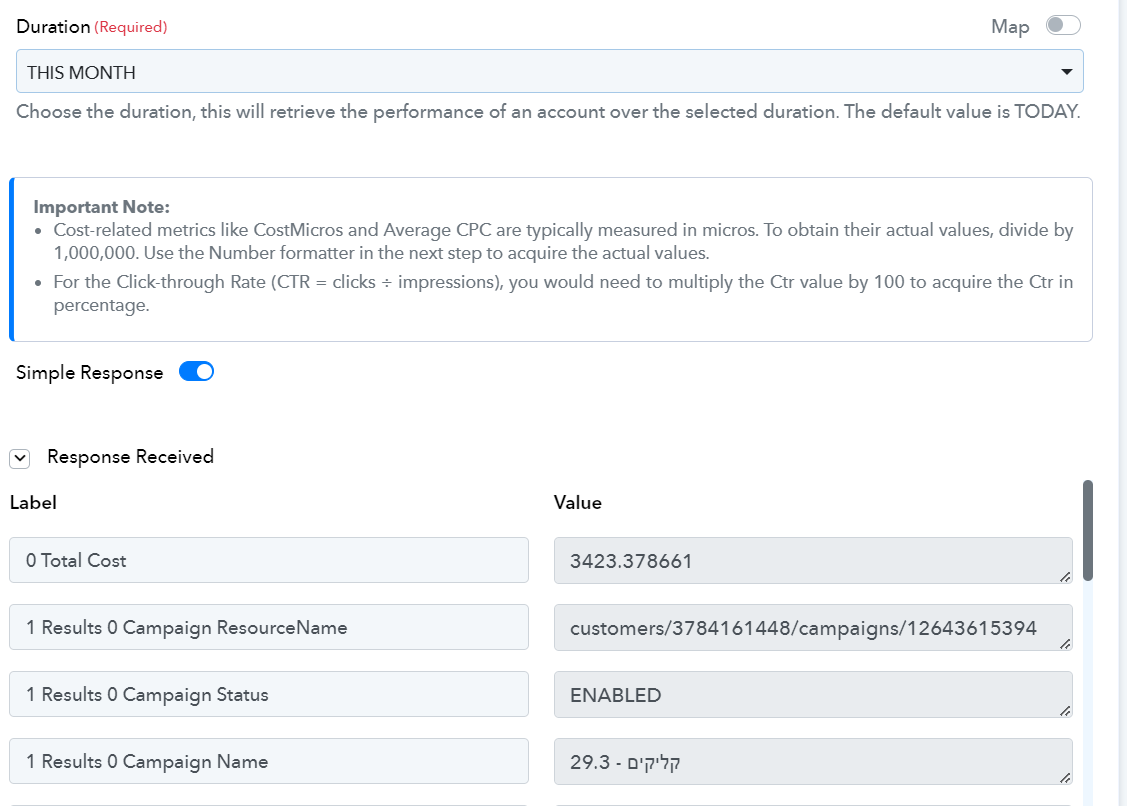Collapse the Response Received section
The height and width of the screenshot is (806, 1127).
coord(19,458)
